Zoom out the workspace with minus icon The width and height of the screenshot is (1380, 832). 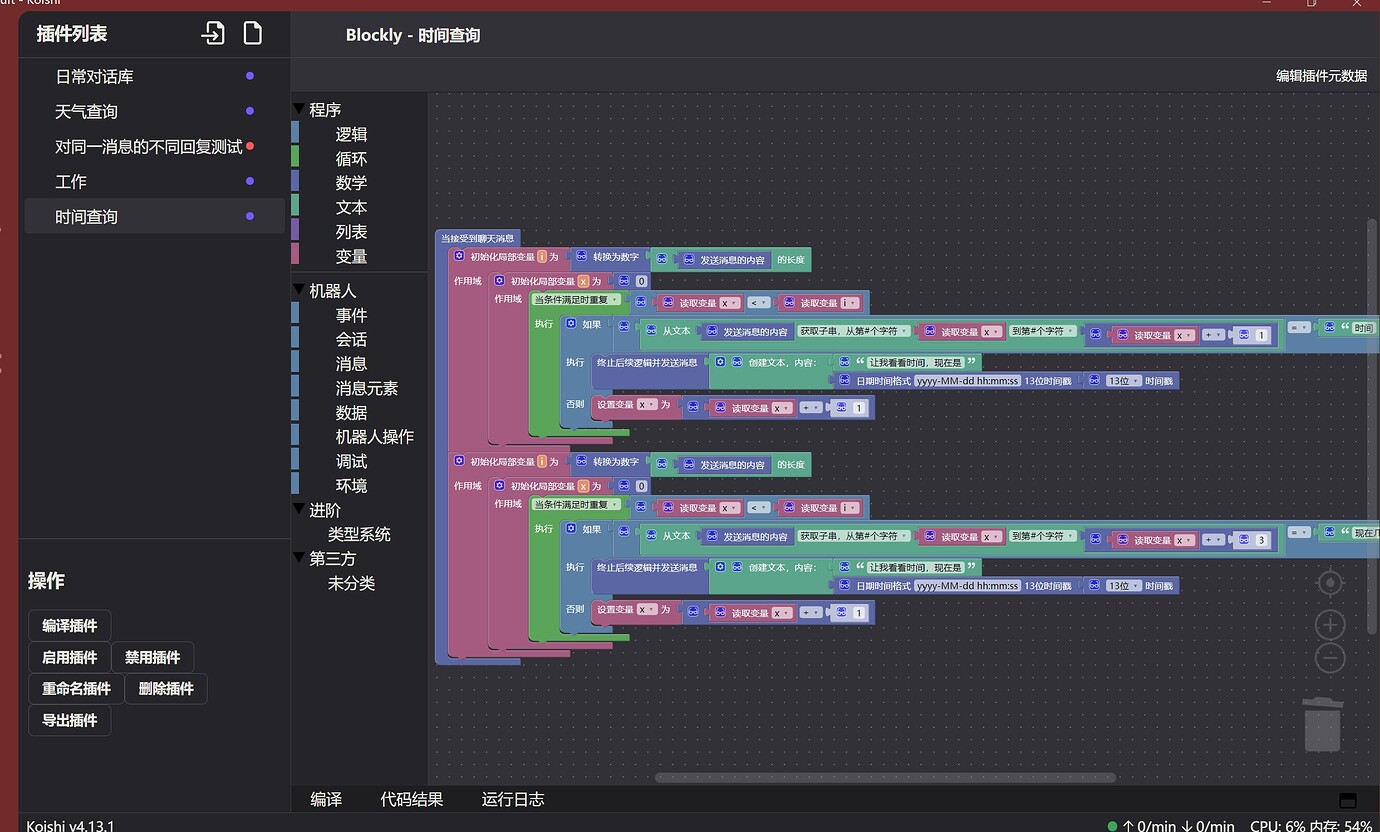point(1330,657)
